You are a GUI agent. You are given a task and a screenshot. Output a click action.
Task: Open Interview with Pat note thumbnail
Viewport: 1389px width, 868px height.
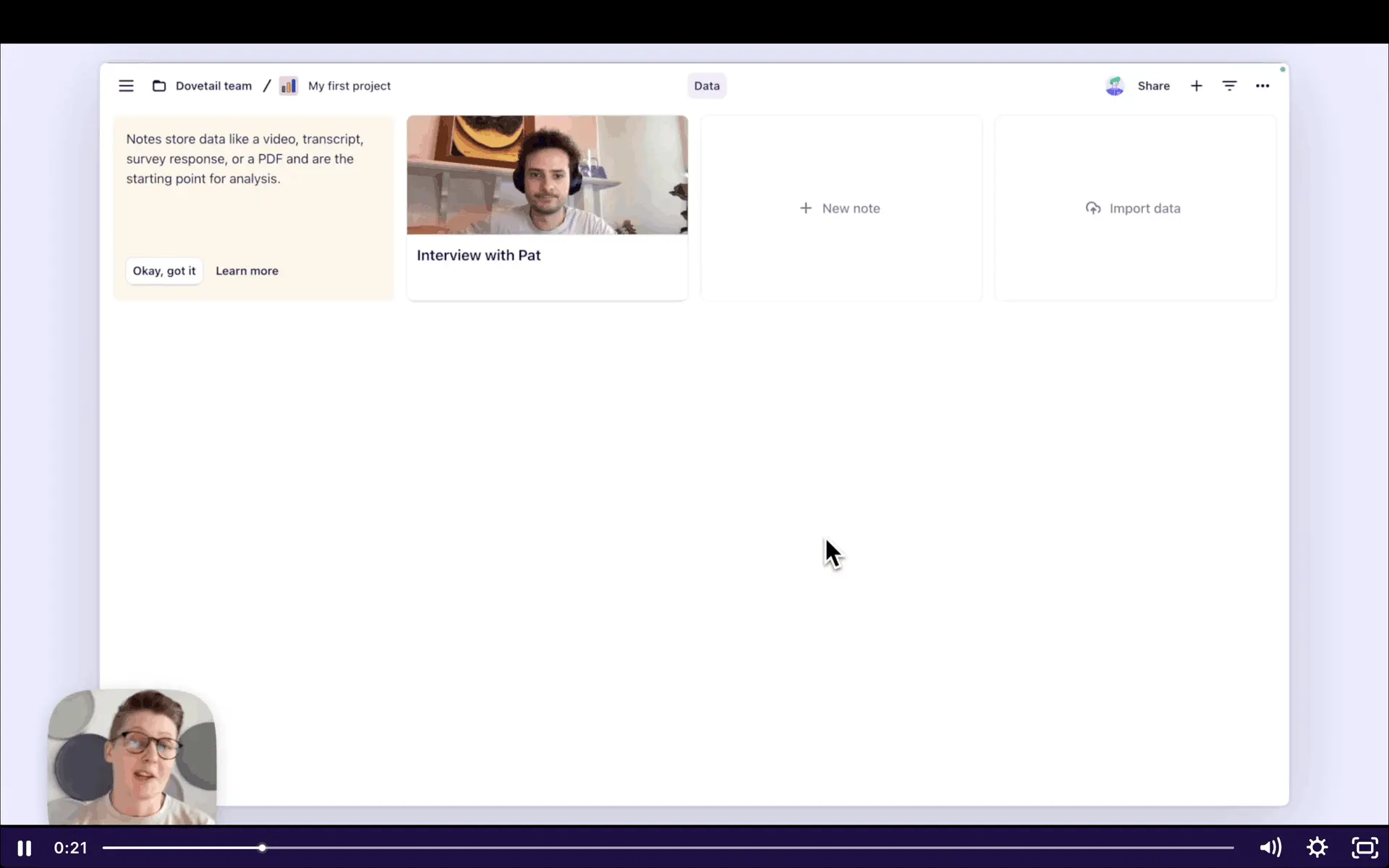pos(547,175)
